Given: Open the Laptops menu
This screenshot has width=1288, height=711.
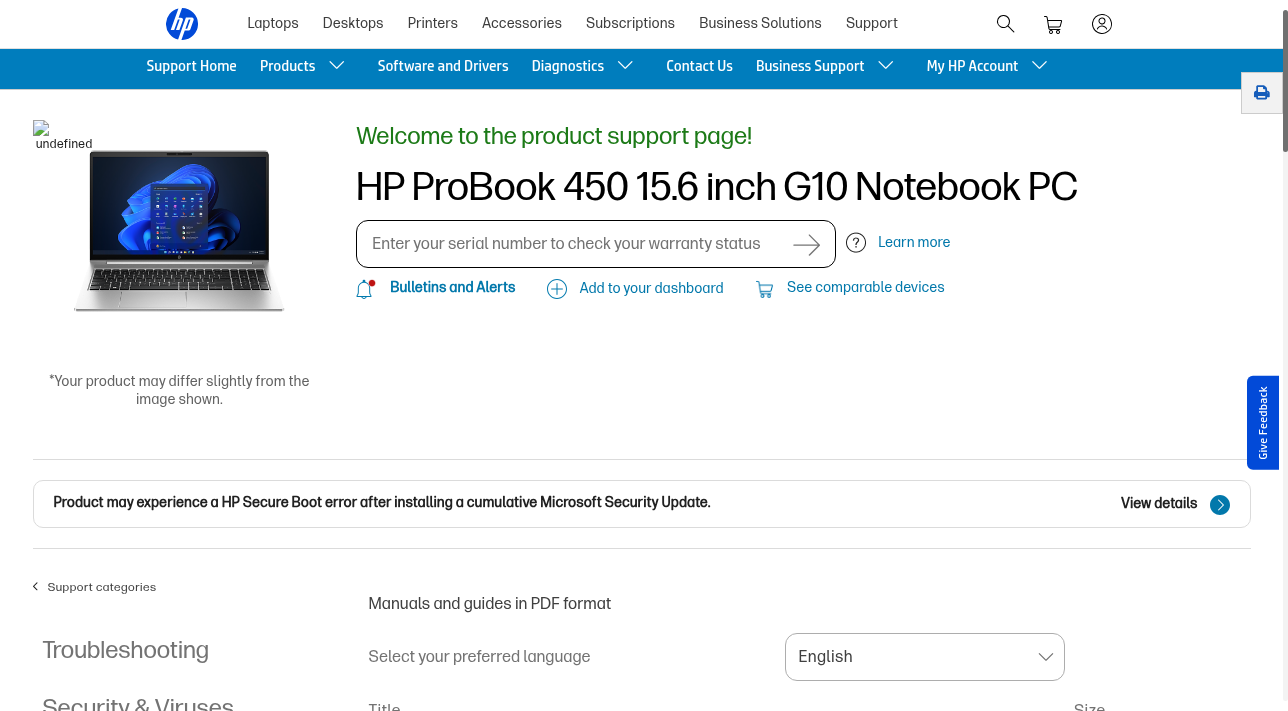Looking at the screenshot, I should tap(273, 23).
